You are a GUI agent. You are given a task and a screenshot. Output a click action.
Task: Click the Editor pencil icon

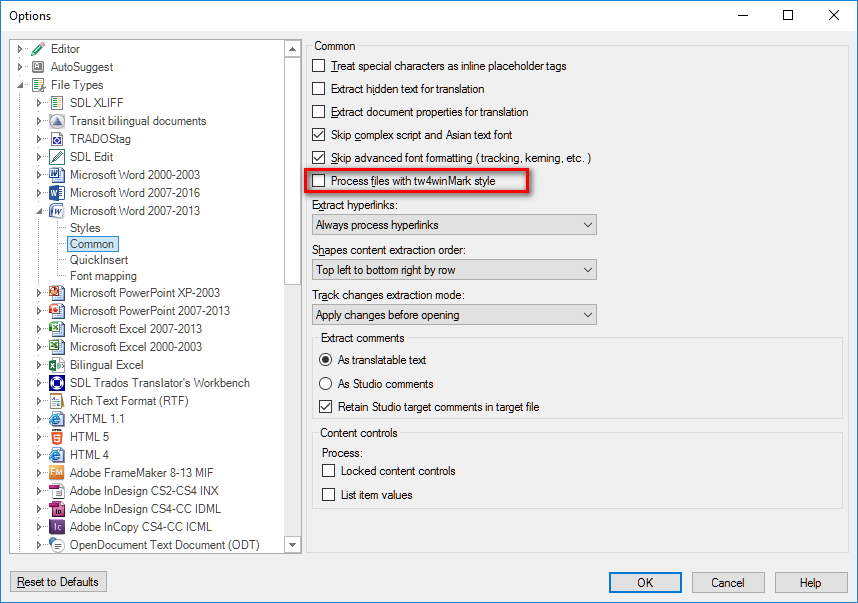click(x=38, y=49)
